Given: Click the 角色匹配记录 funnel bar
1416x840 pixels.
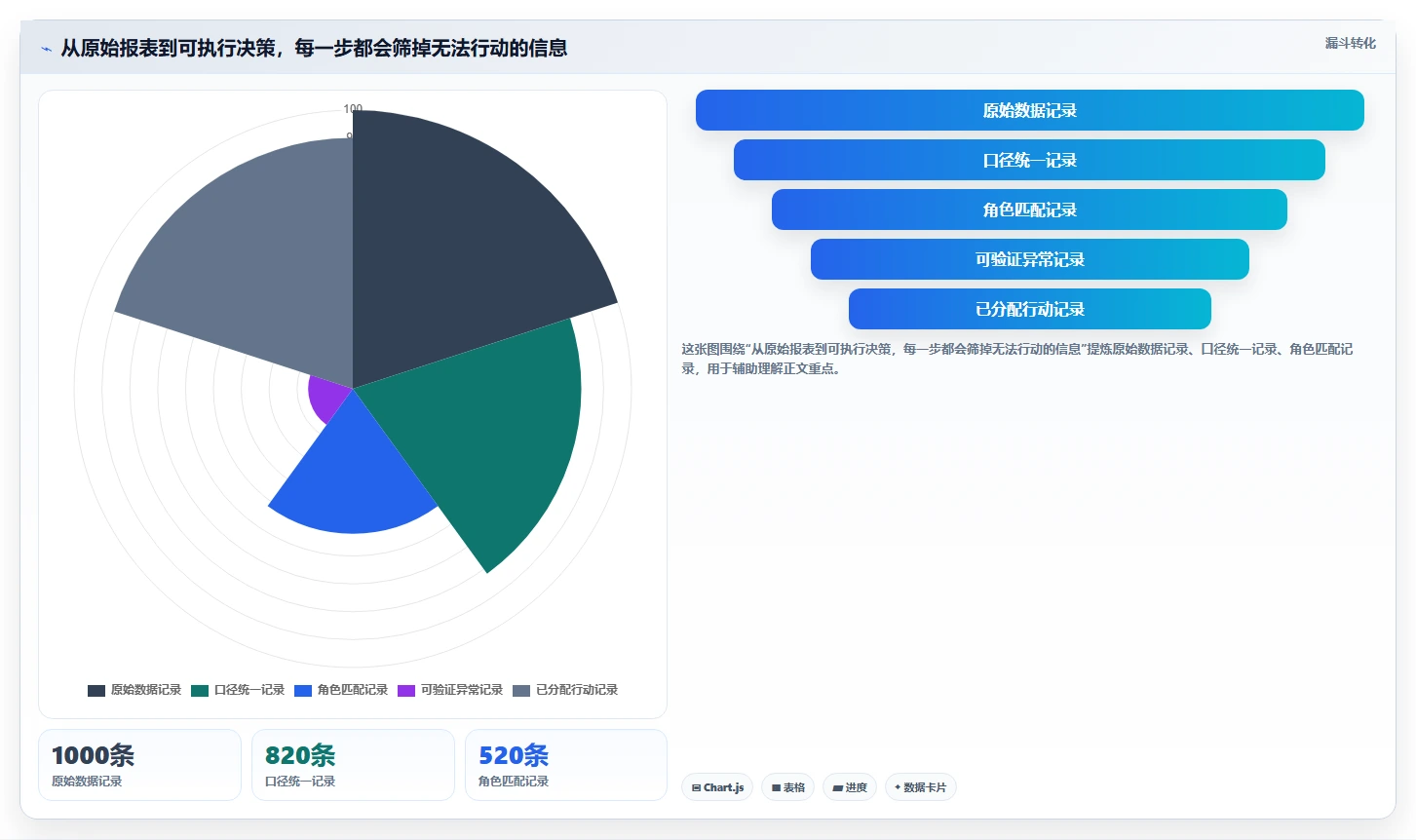Looking at the screenshot, I should pos(1029,210).
